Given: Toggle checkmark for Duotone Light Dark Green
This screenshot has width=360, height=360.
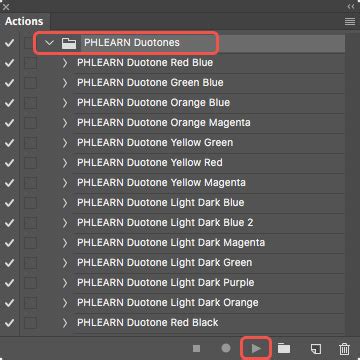Looking at the screenshot, I should pos(10,263).
